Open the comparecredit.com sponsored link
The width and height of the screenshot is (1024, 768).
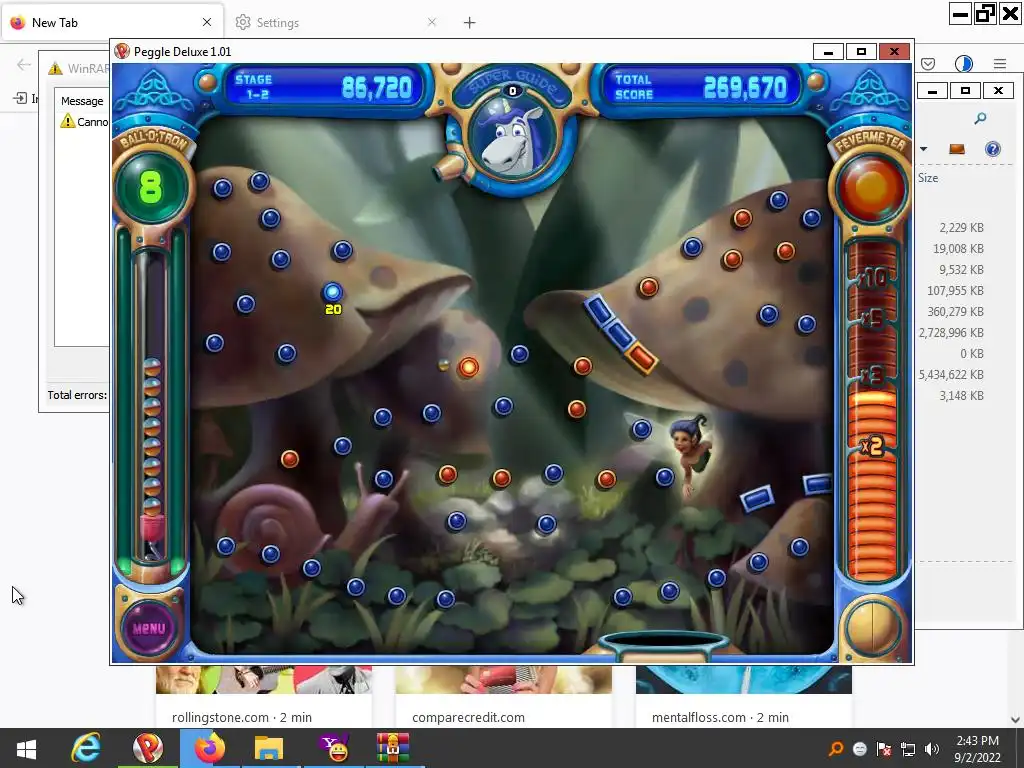coord(468,717)
